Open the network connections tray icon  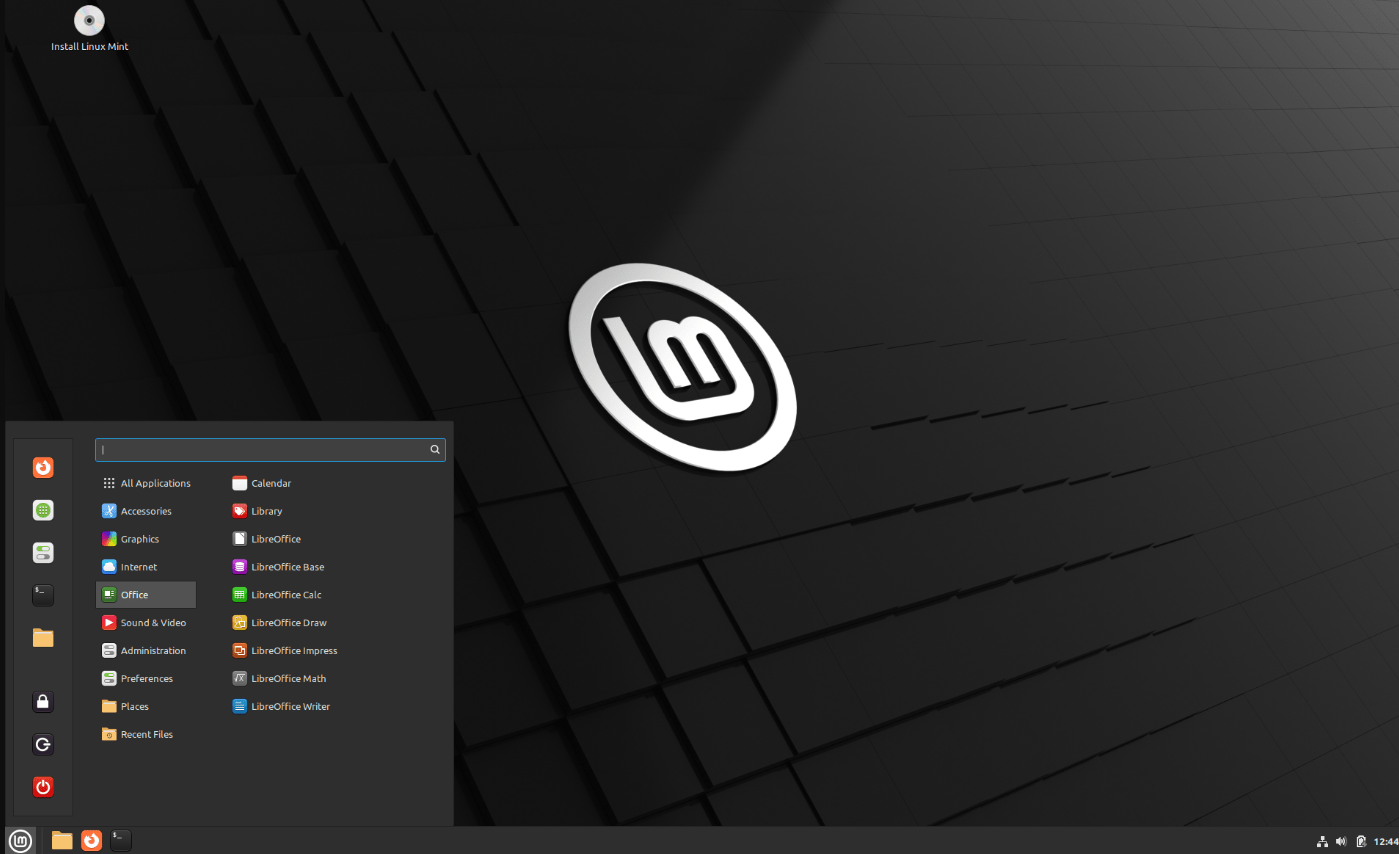(1322, 841)
